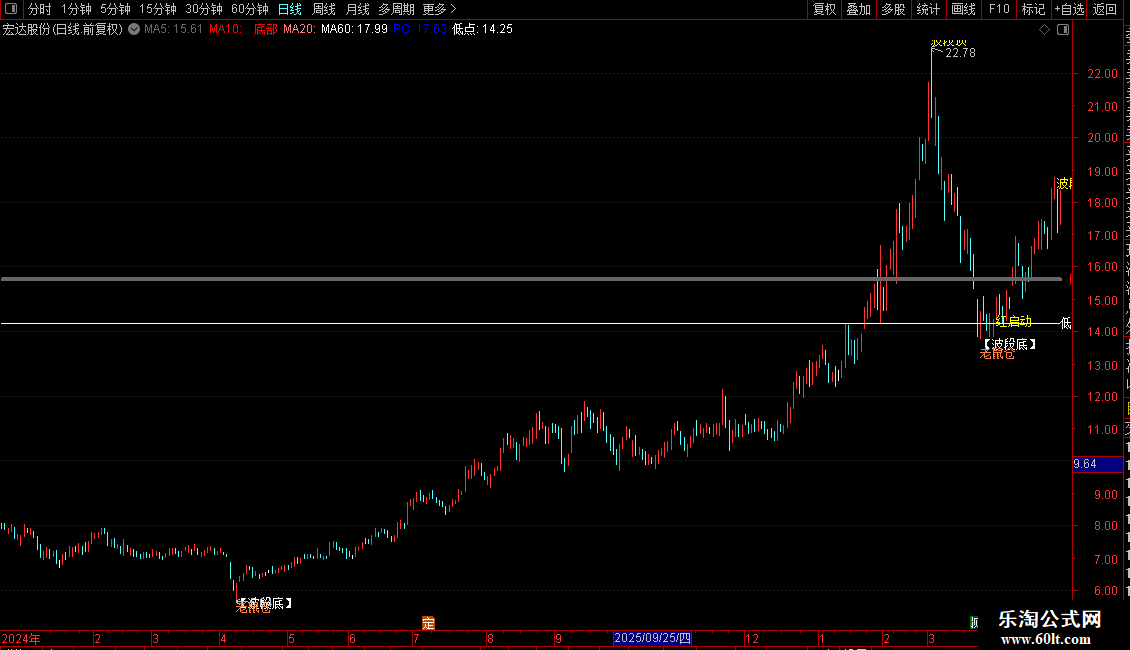Open the 多周期 multi-period view
Viewport: 1130px width, 650px height.
[x=396, y=9]
